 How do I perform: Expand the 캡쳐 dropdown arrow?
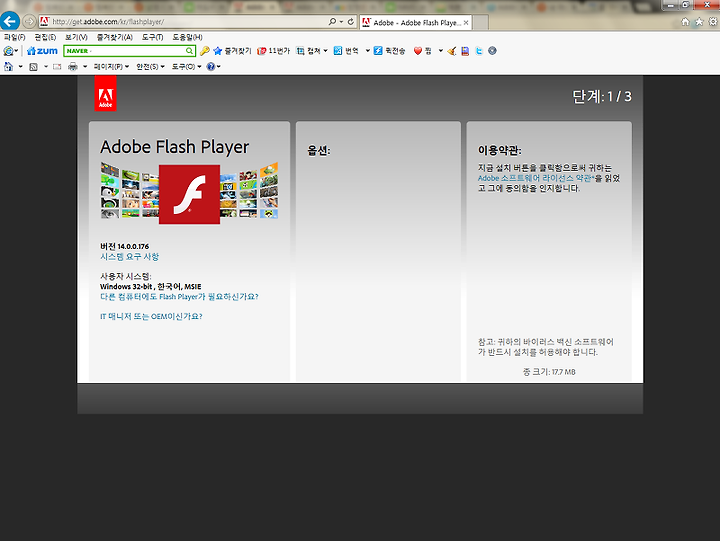pyautogui.click(x=326, y=51)
